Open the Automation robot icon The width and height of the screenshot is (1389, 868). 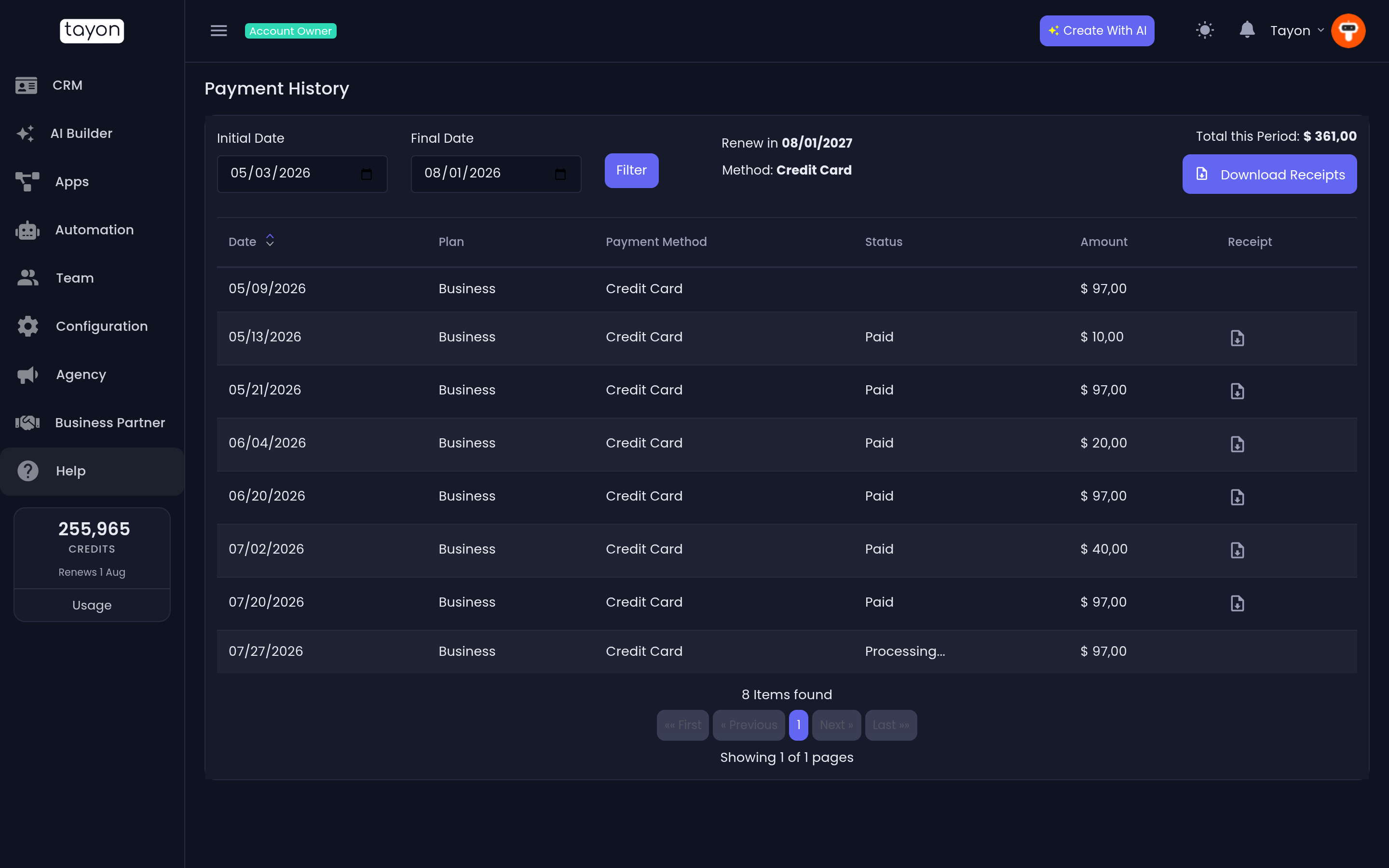click(x=27, y=230)
